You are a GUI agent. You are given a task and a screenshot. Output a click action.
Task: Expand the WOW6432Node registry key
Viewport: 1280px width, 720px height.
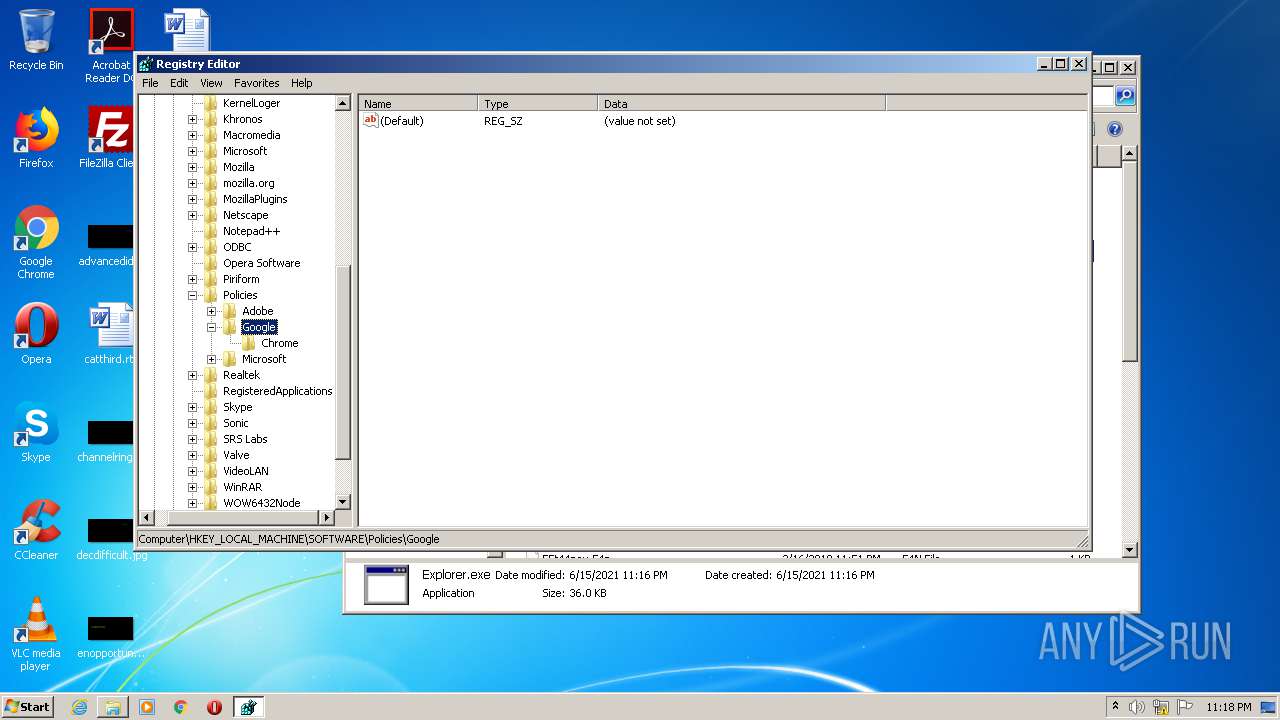tap(193, 503)
